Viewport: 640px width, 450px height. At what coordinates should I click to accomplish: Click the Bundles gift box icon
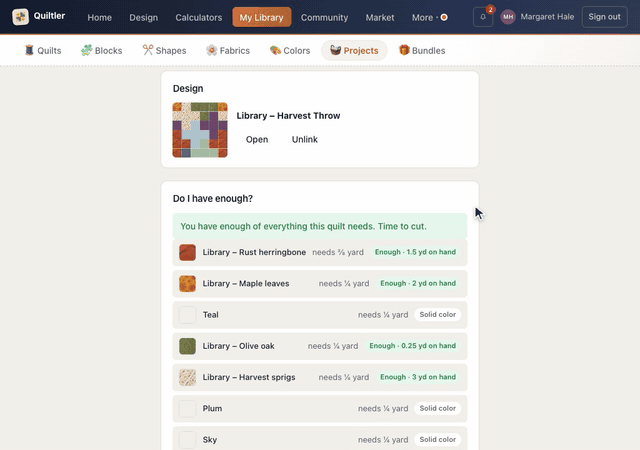(x=404, y=50)
